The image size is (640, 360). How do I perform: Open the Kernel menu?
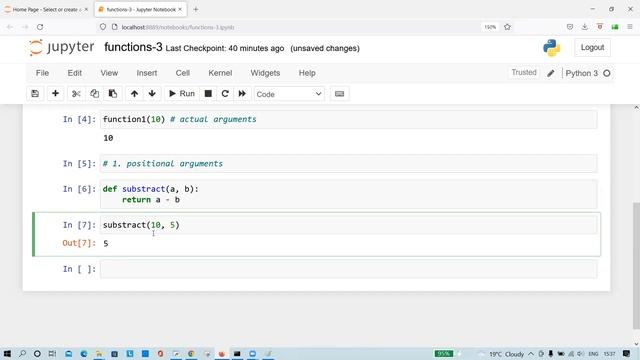[220, 73]
